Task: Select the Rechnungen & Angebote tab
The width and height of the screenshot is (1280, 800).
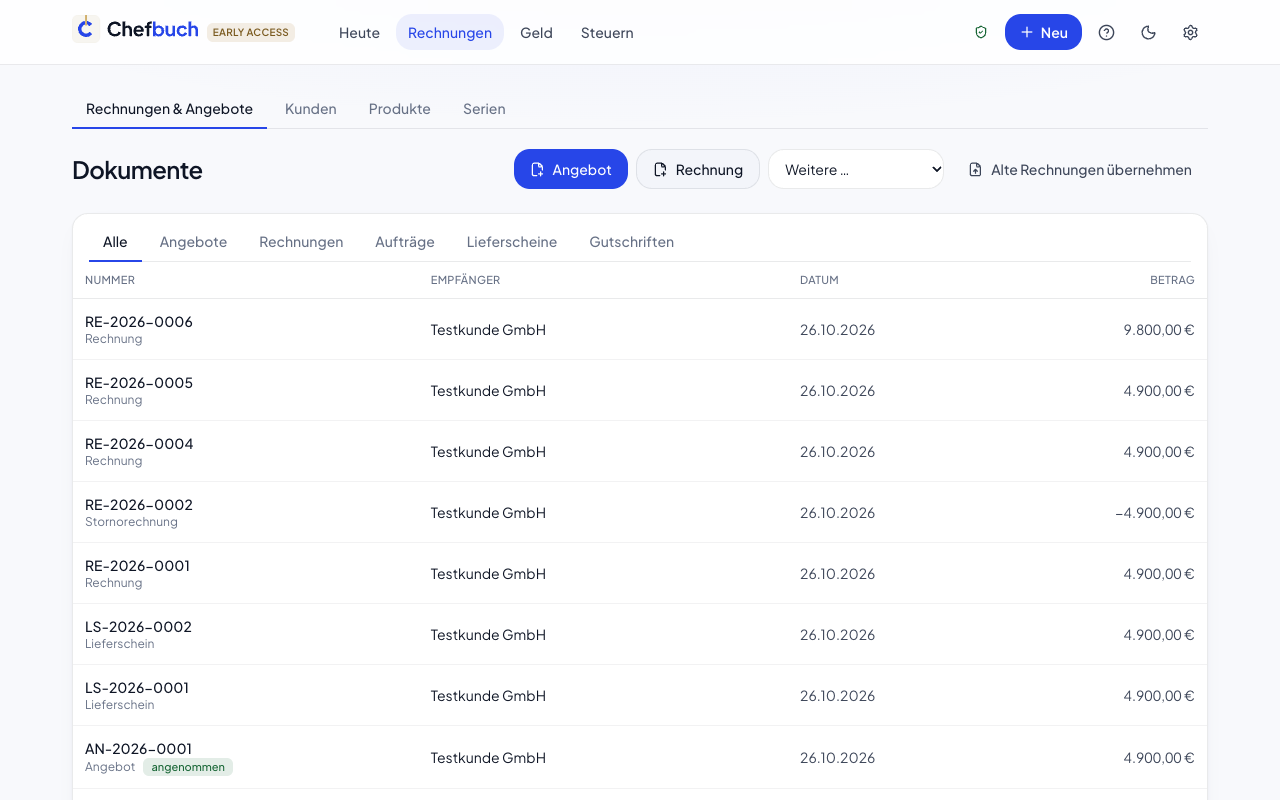Action: [169, 109]
